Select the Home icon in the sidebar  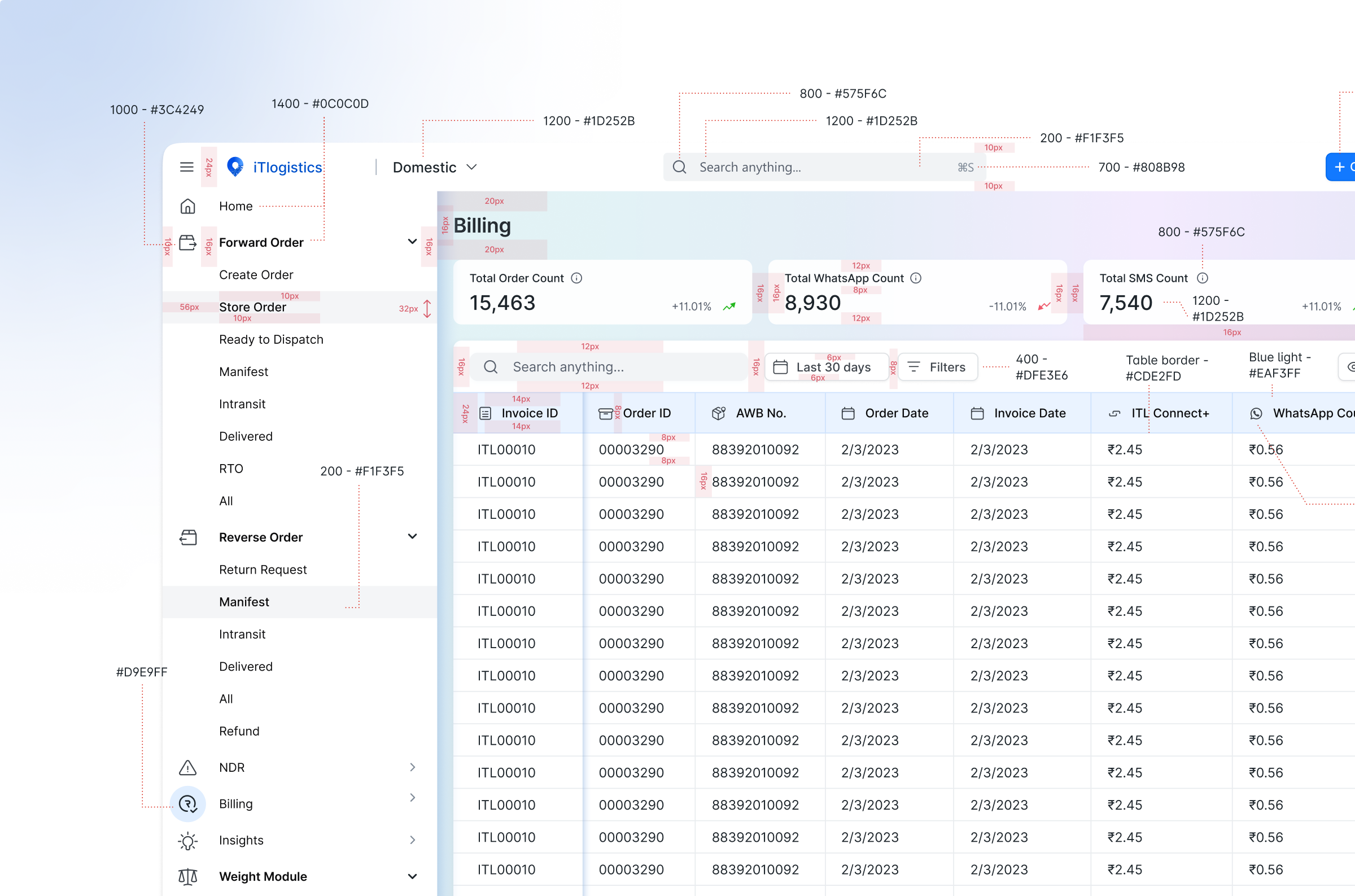click(x=187, y=206)
